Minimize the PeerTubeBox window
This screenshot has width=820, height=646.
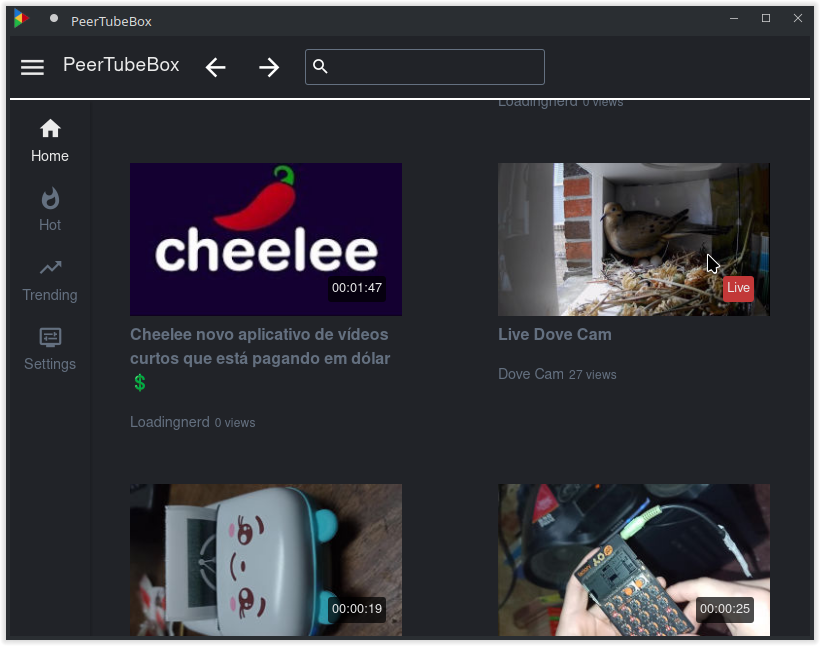[734, 18]
